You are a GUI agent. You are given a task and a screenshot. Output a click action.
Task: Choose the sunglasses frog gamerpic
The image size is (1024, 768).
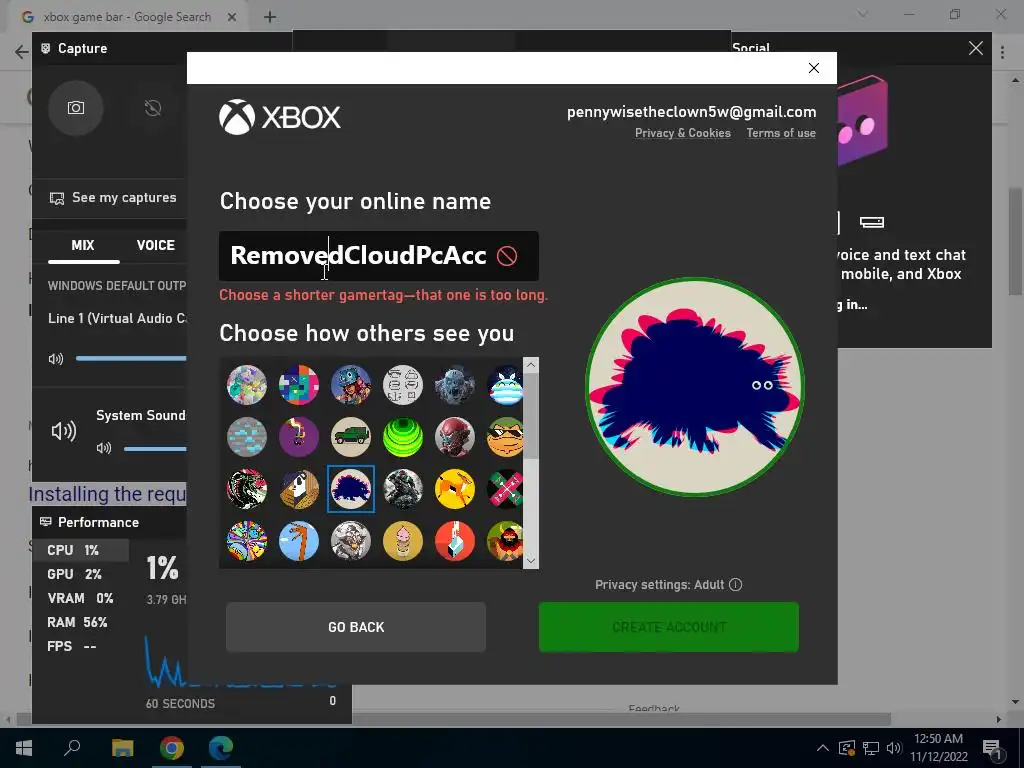coord(505,437)
